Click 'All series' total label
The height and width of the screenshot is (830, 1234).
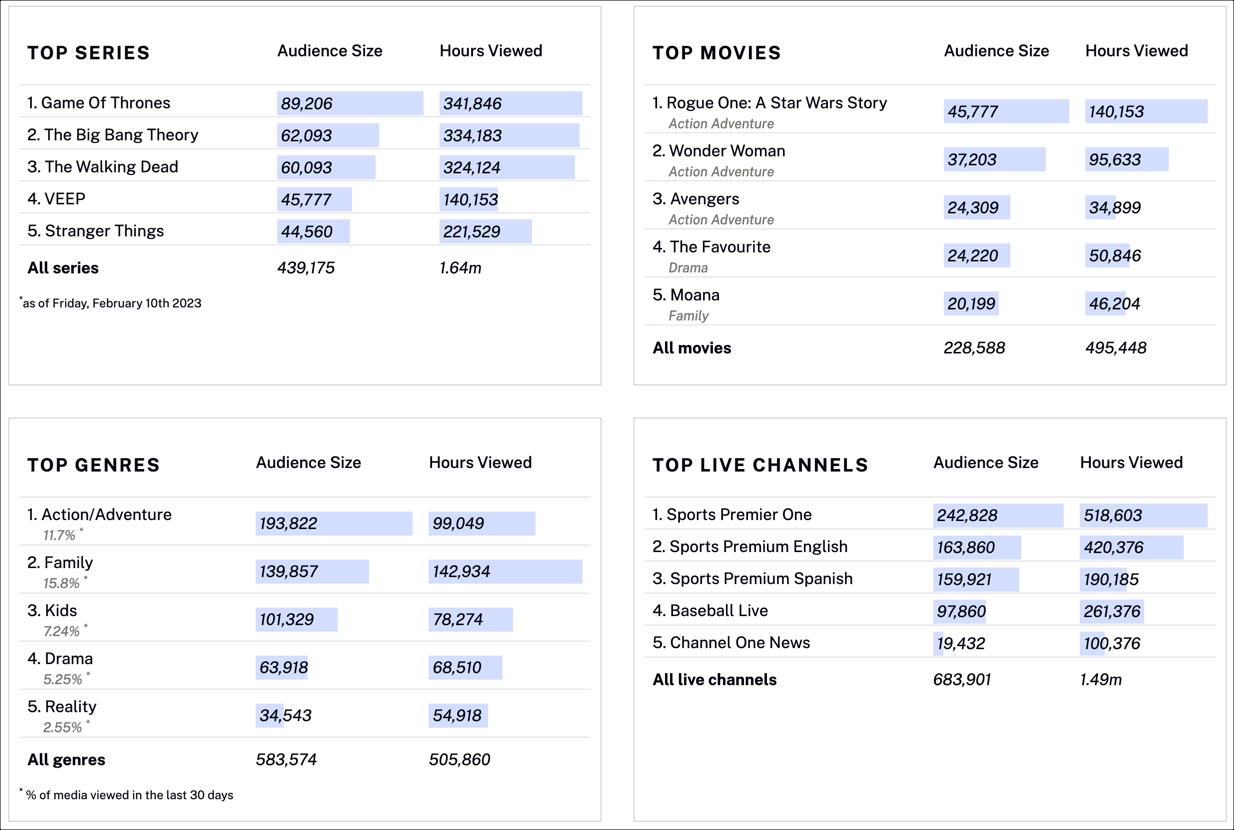point(63,268)
